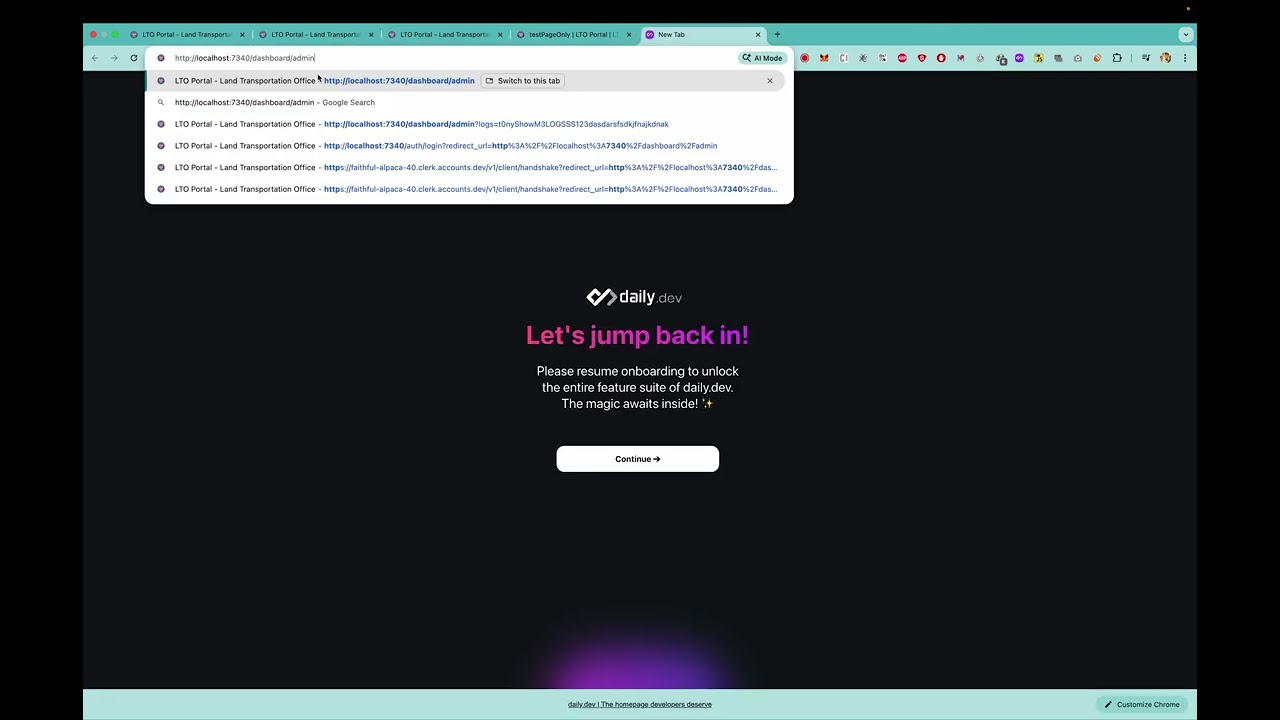Open the AdBlock Plus ABP extension
Image resolution: width=1280 pixels, height=720 pixels.
[x=902, y=58]
